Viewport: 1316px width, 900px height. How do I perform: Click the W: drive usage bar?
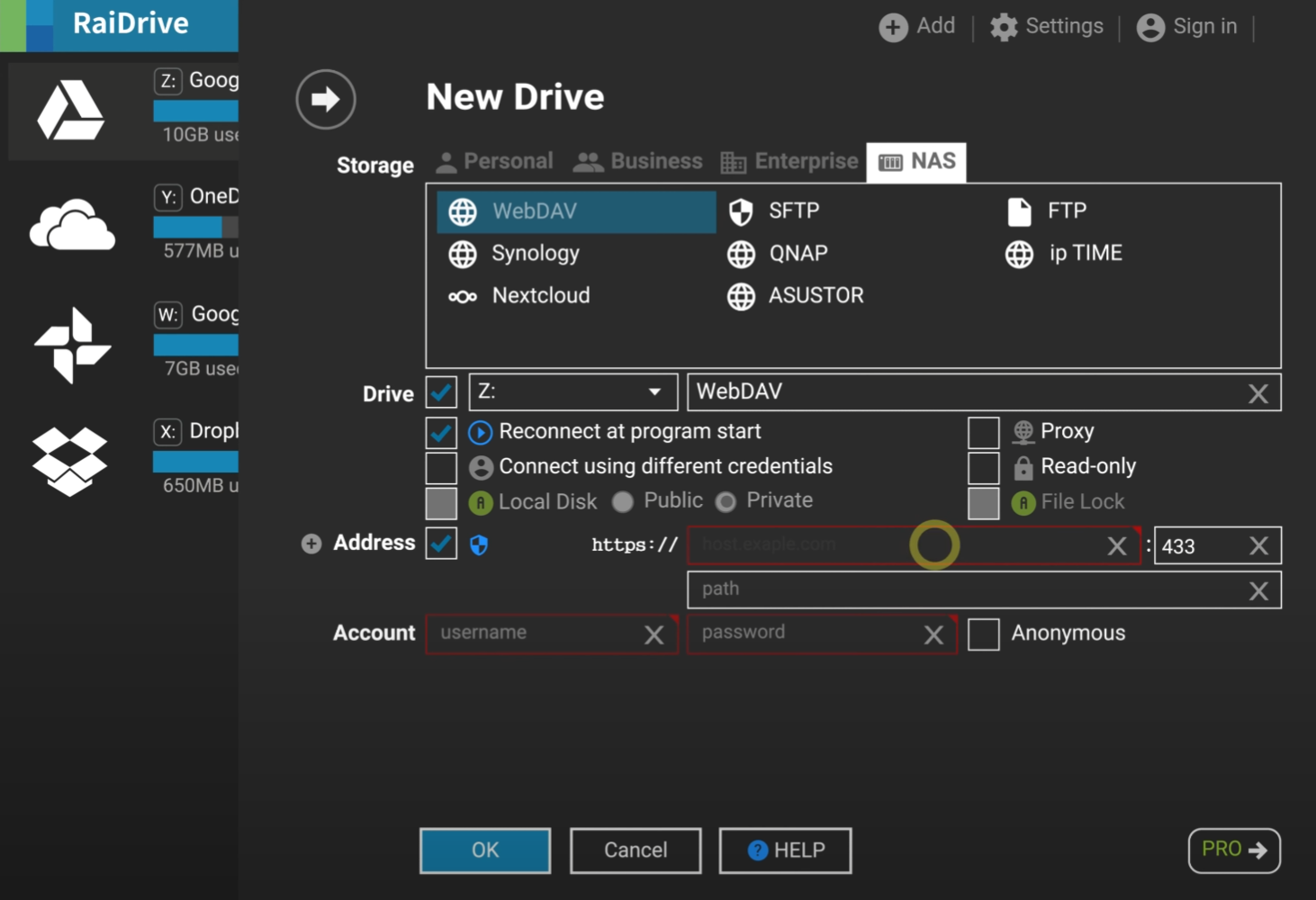[x=195, y=345]
